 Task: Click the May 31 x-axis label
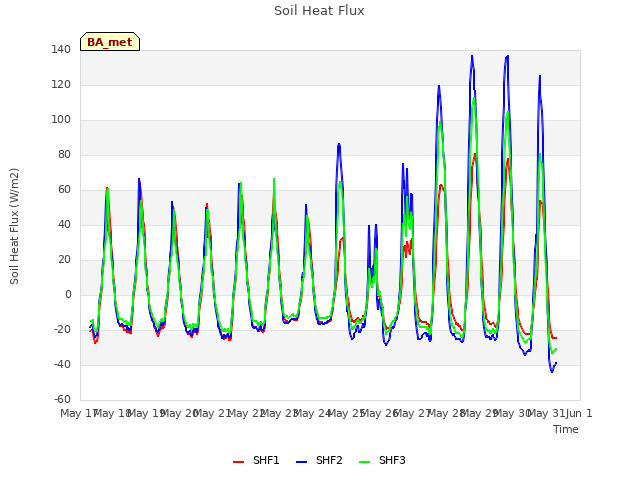pyautogui.click(x=546, y=413)
